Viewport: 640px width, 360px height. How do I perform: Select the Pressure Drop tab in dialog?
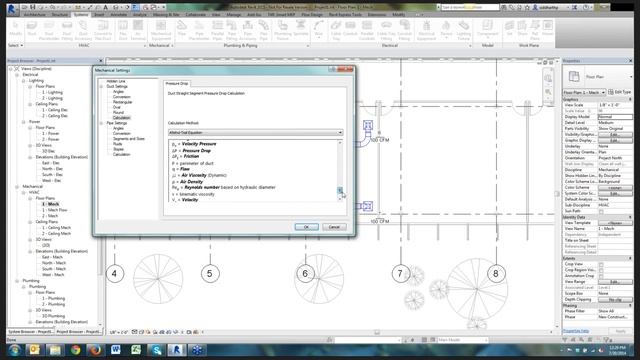click(177, 84)
